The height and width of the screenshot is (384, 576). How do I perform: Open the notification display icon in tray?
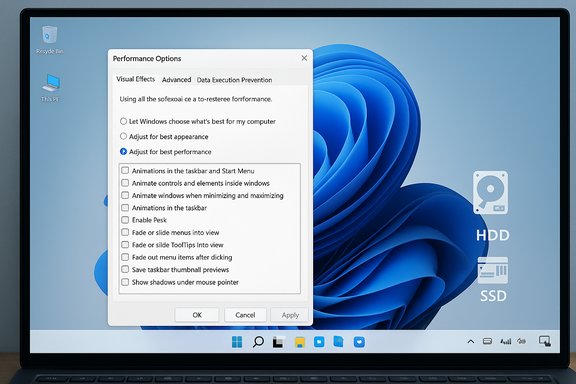click(545, 341)
